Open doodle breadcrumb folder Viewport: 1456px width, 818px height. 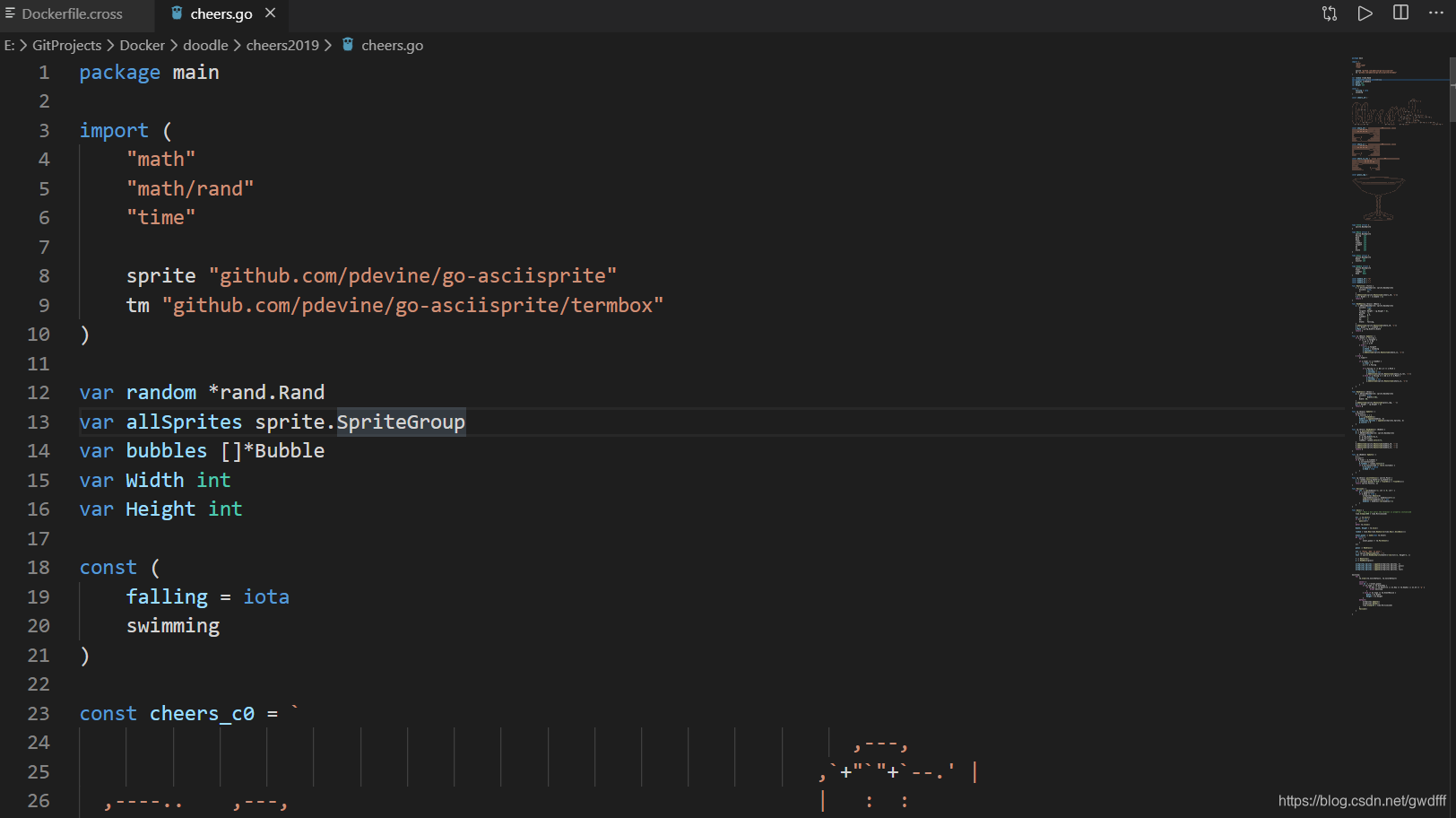point(205,45)
